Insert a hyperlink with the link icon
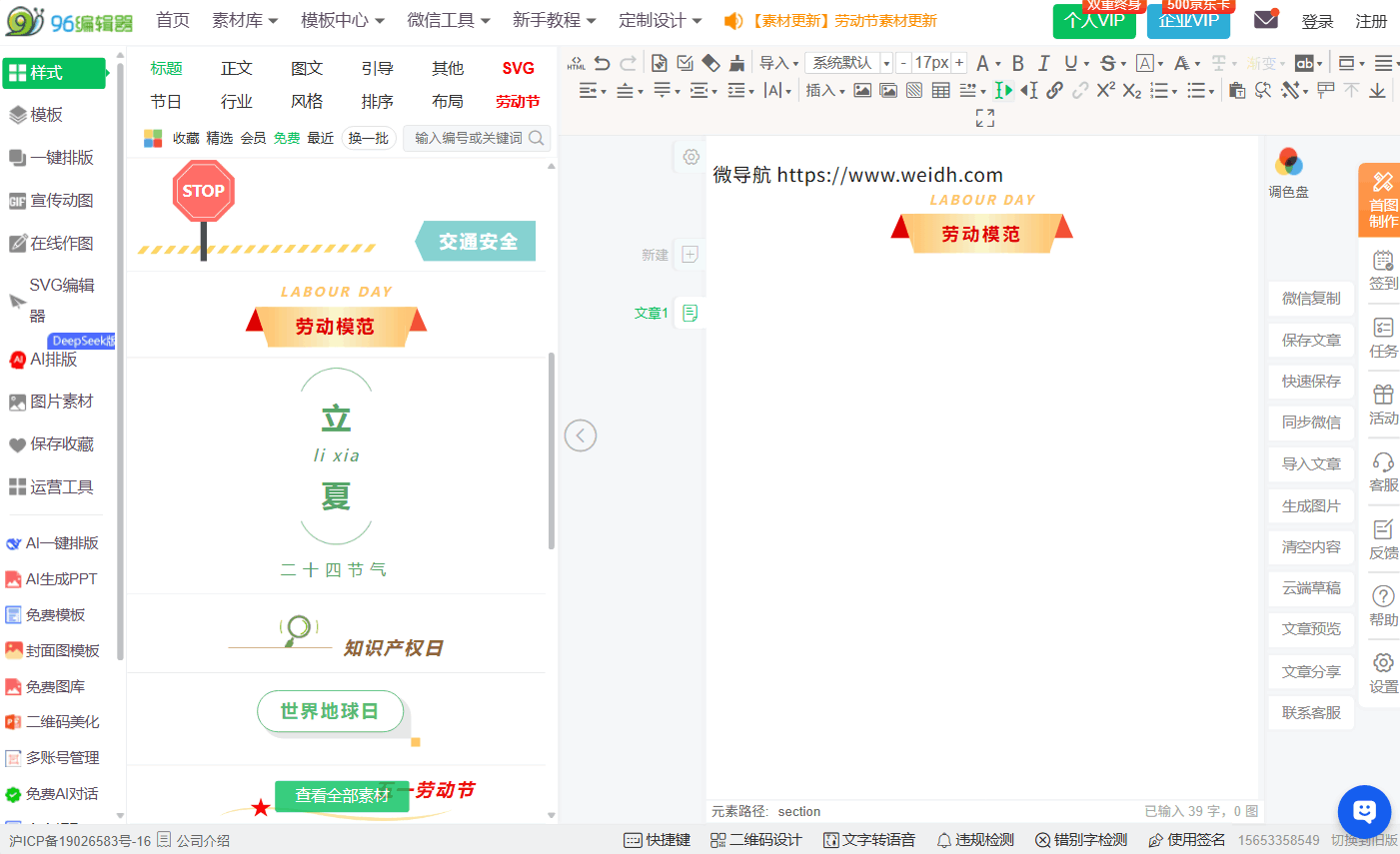 (1054, 90)
